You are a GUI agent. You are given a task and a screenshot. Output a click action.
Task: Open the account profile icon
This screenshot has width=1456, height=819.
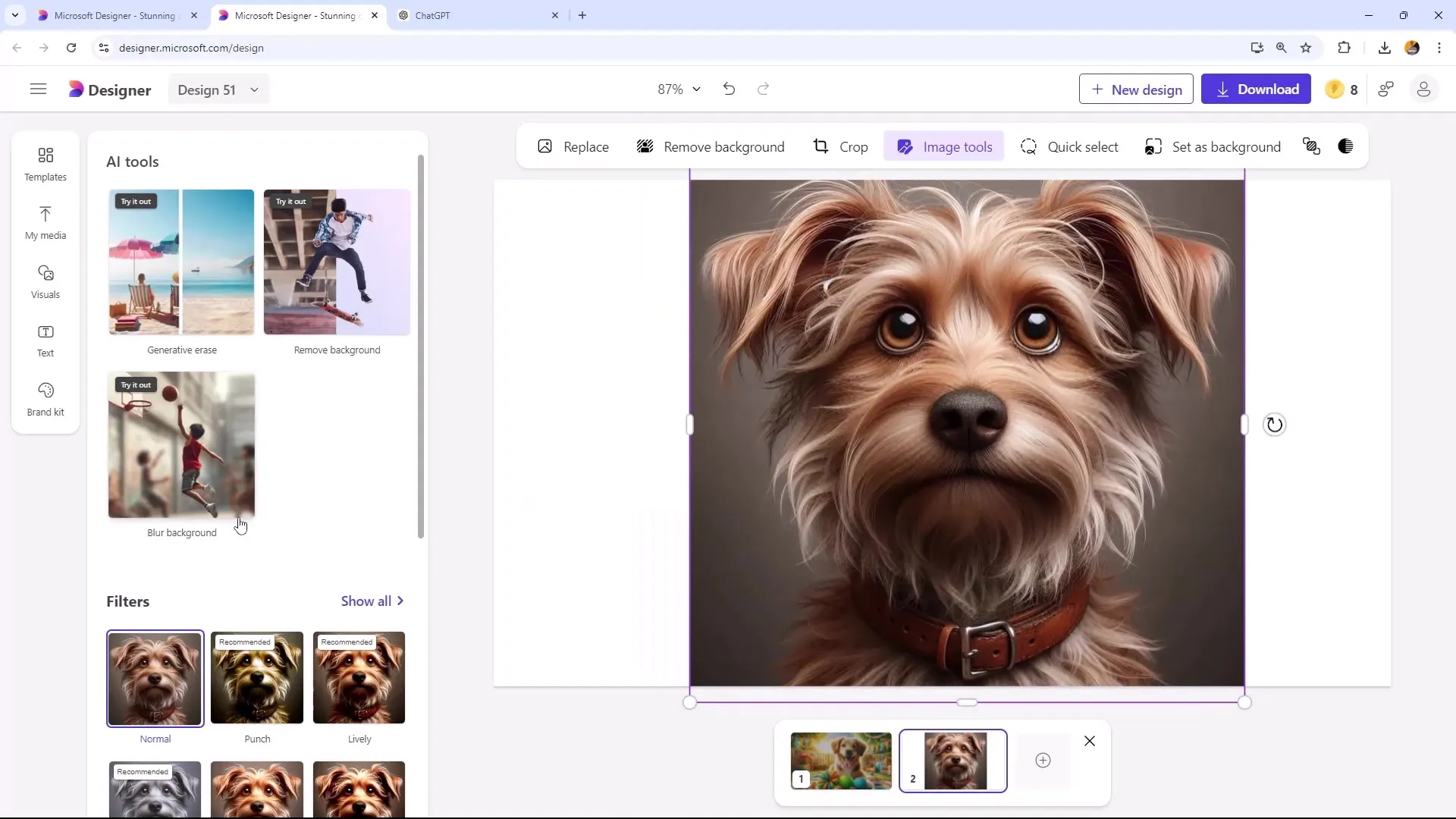click(1423, 89)
